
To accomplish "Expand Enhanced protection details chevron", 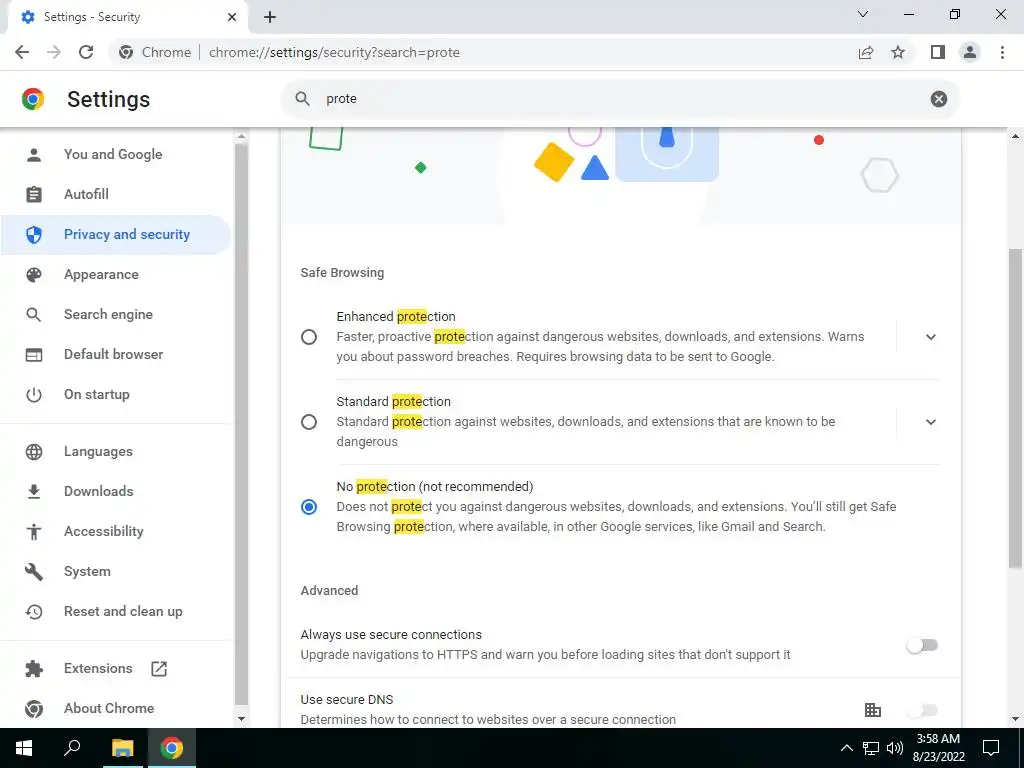I will [x=931, y=337].
